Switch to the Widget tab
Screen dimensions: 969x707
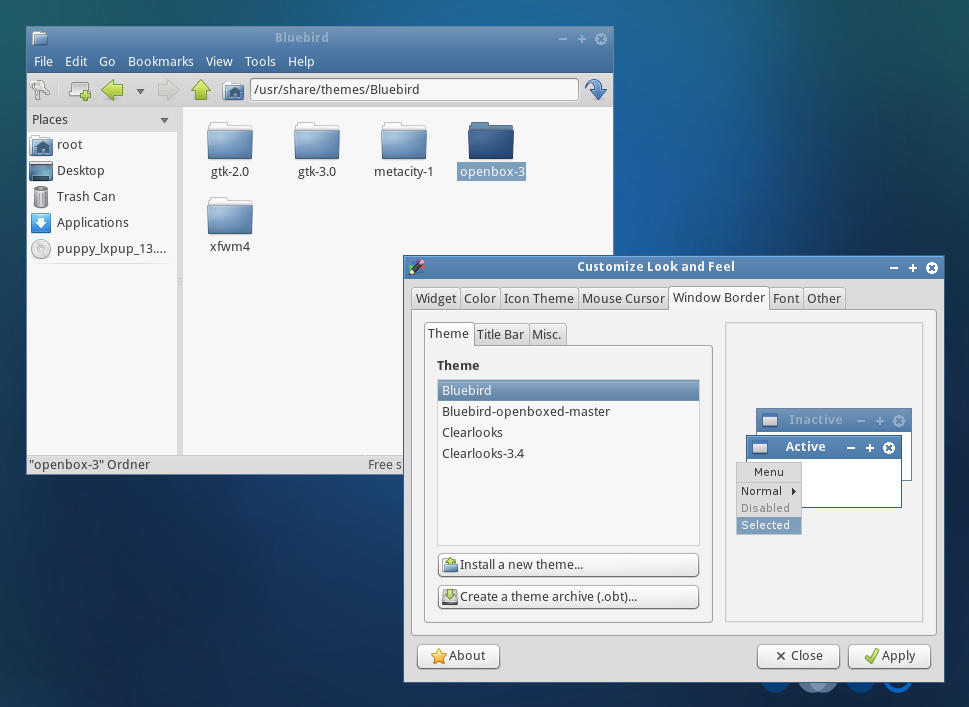[x=436, y=298]
